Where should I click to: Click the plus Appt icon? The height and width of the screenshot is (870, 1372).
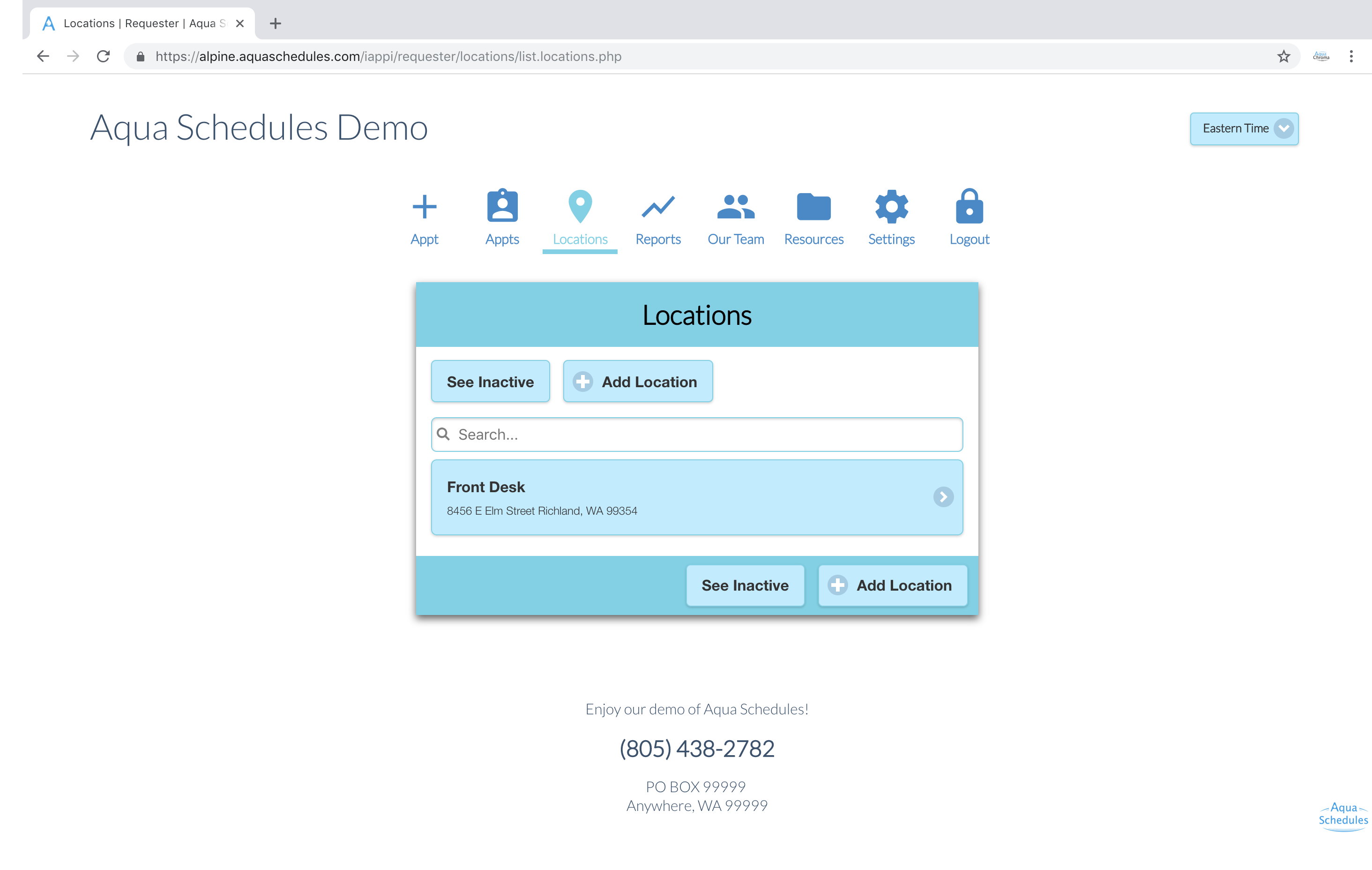(x=425, y=207)
